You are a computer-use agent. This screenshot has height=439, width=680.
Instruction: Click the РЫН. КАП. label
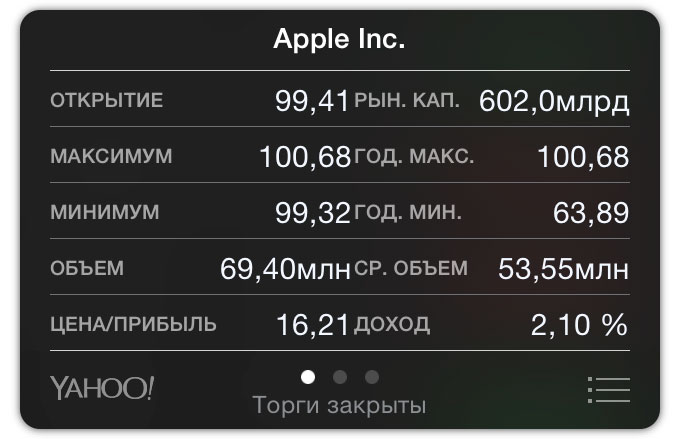(x=407, y=100)
